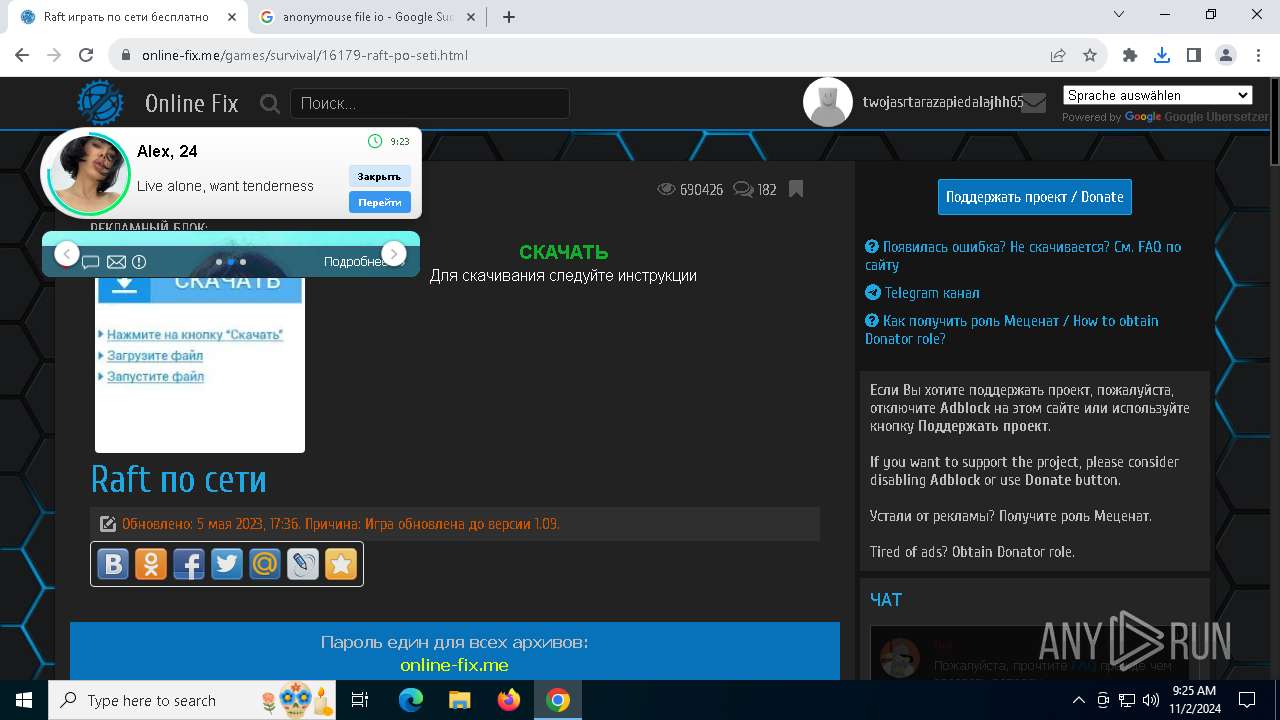Open the Появилась ошибка FAQ link
1280x720 pixels.
(1023, 256)
